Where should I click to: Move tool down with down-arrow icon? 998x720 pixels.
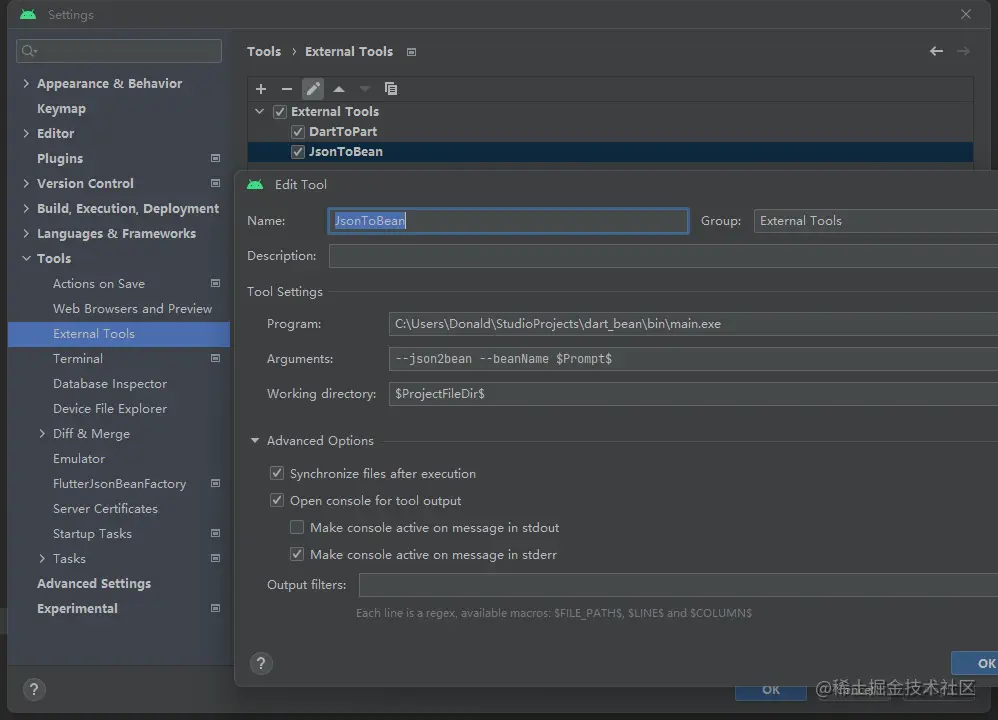coord(365,89)
